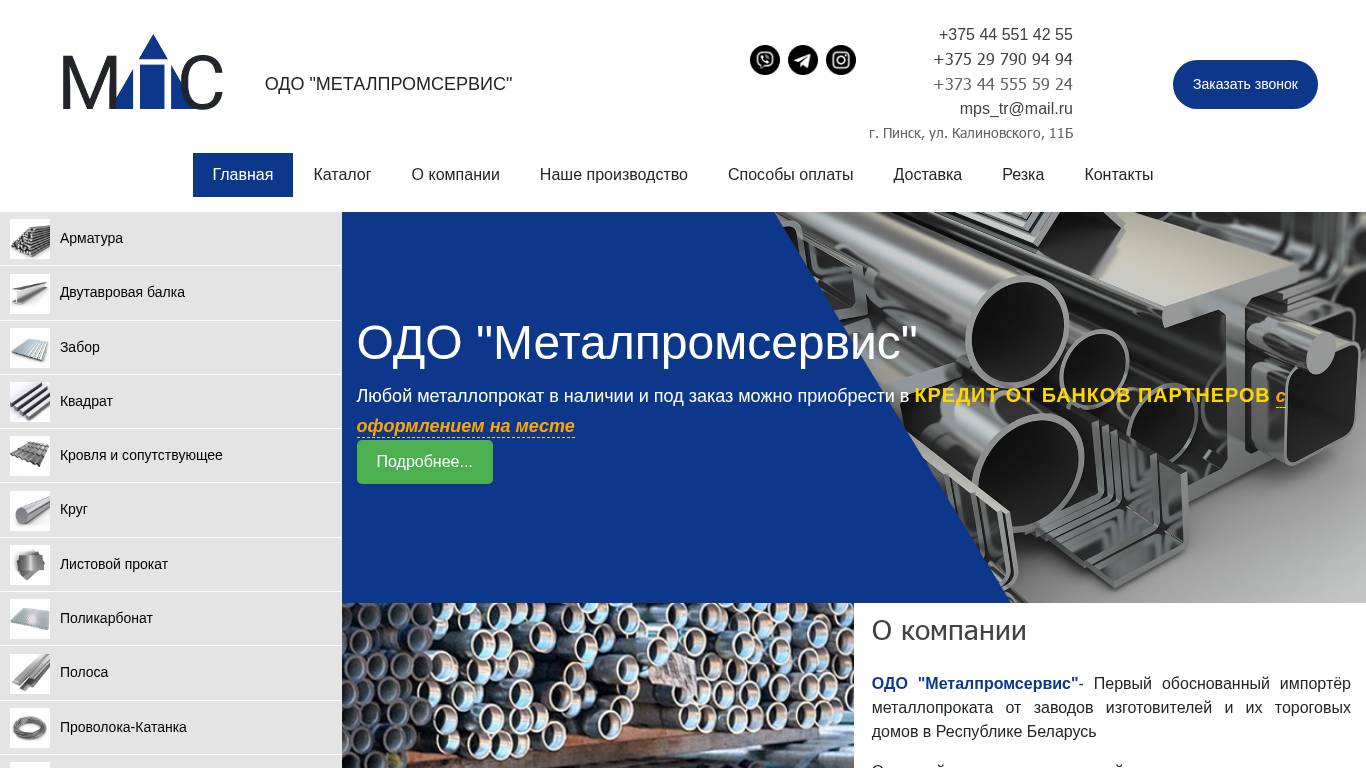This screenshot has height=768, width=1366.
Task: Click the mps_tr@mail.ru email link
Action: point(1016,109)
